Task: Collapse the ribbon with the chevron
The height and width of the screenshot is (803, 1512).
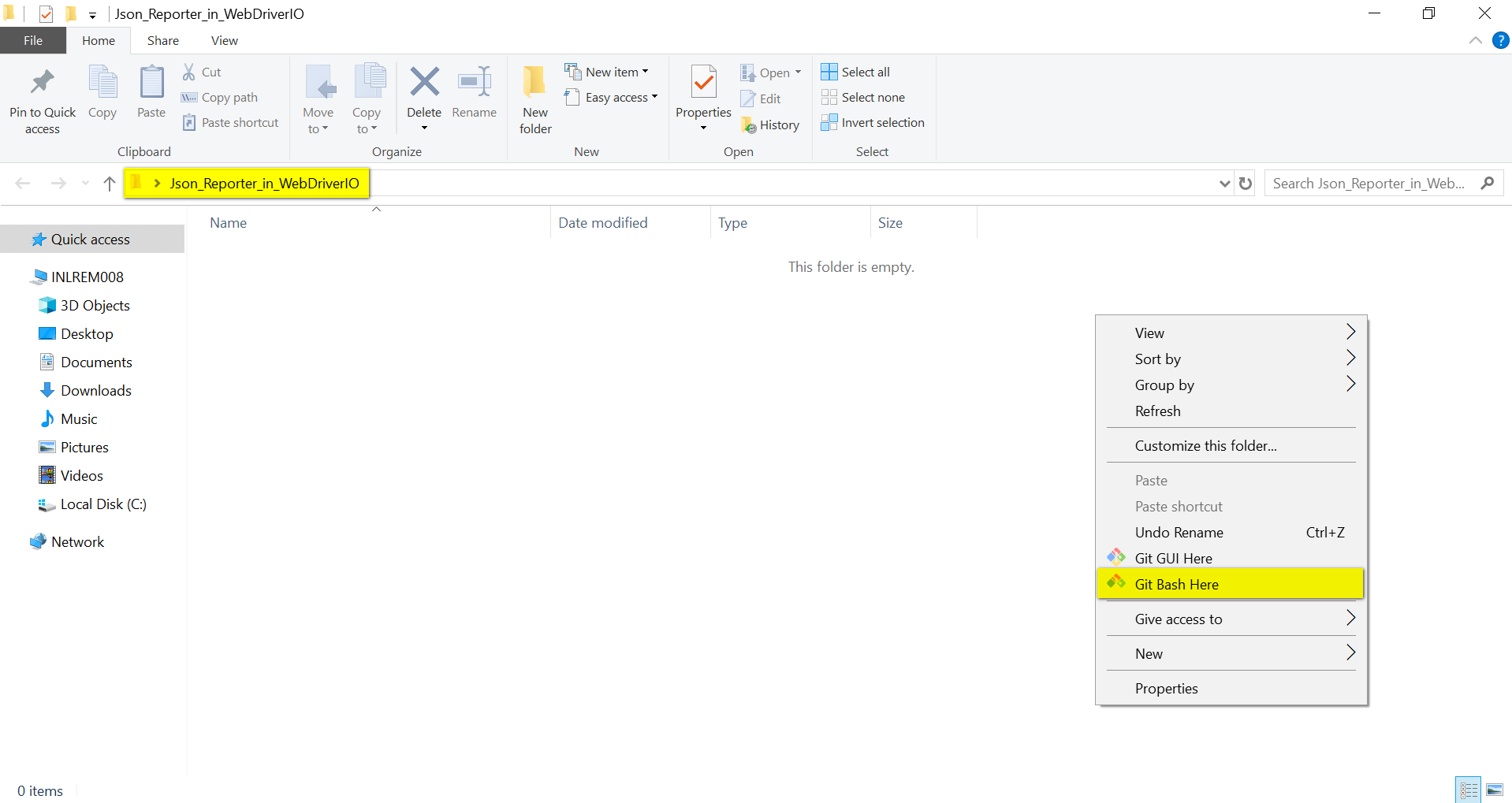Action: (x=1476, y=40)
